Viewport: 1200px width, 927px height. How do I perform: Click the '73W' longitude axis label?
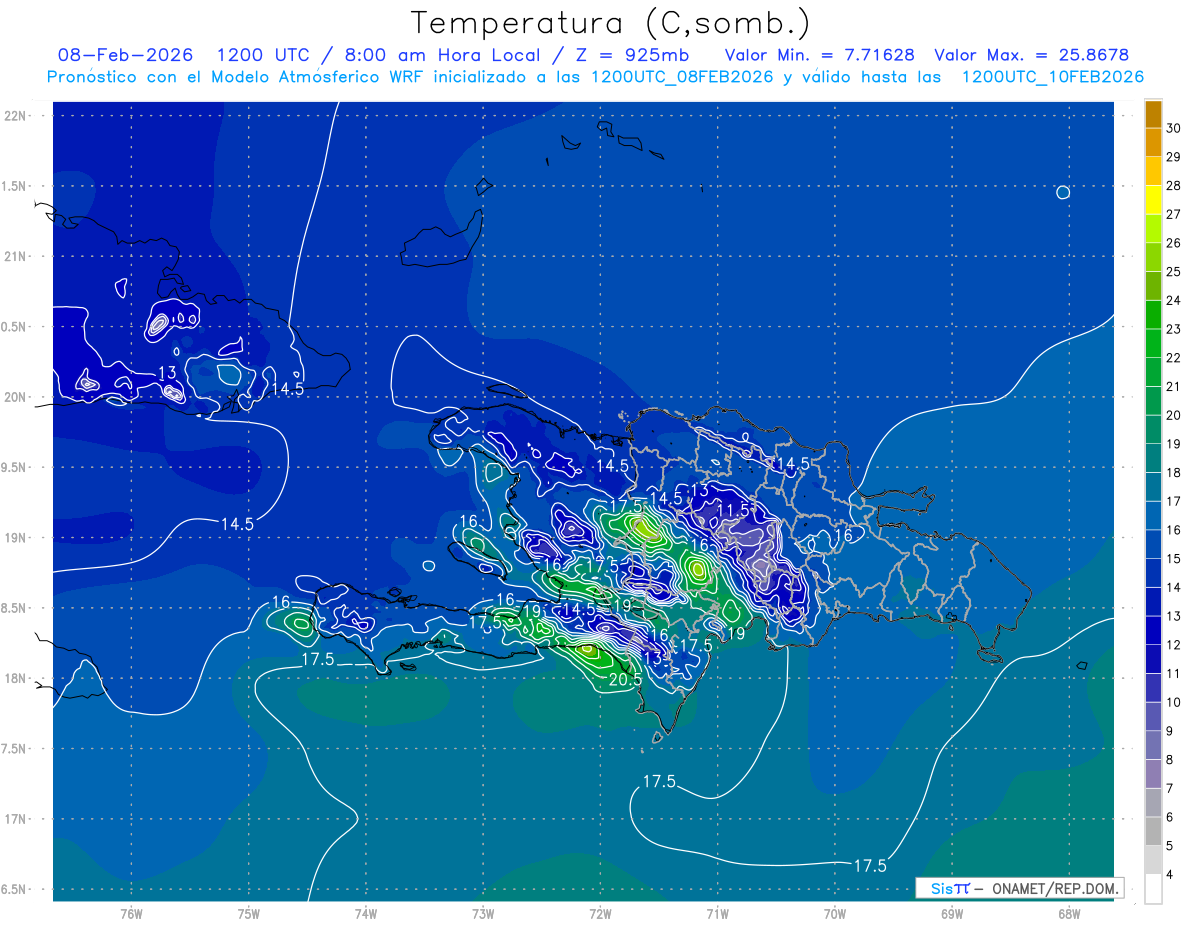tap(483, 913)
